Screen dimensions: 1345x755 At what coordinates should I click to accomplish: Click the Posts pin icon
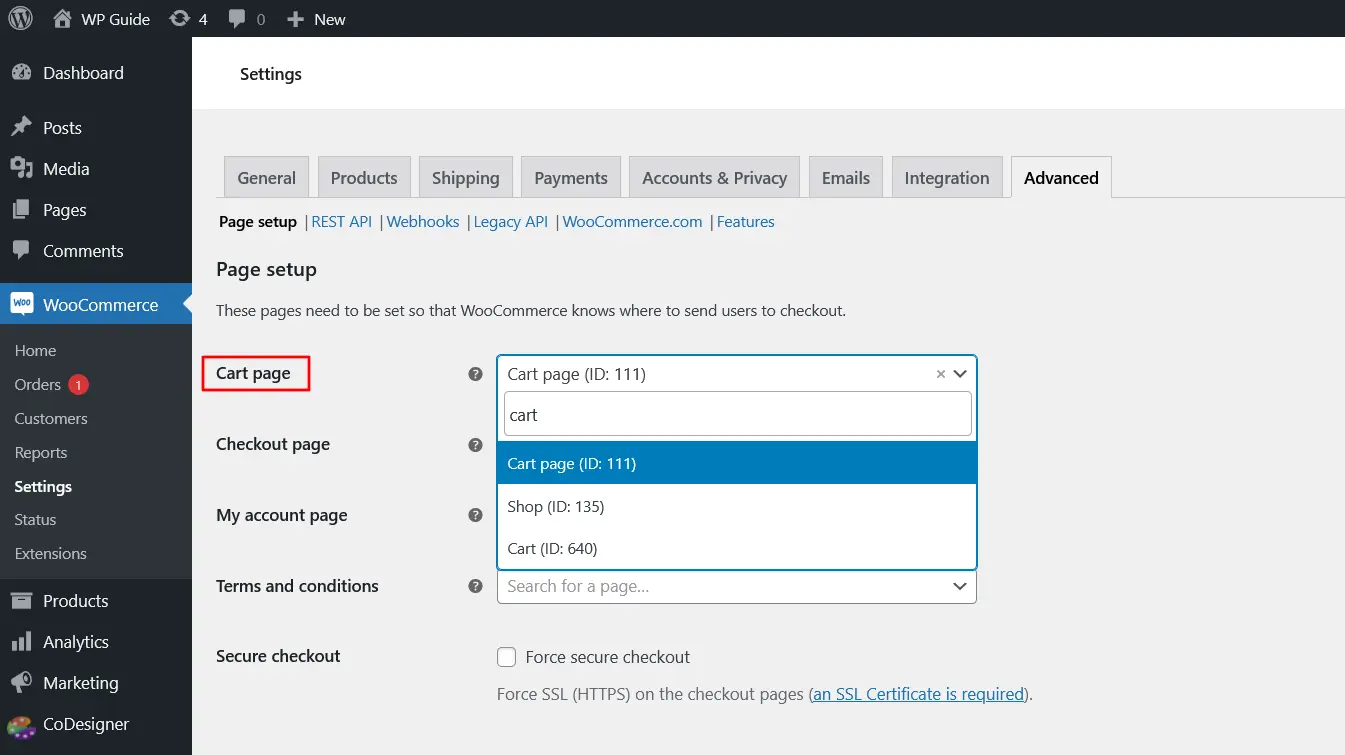coord(21,128)
